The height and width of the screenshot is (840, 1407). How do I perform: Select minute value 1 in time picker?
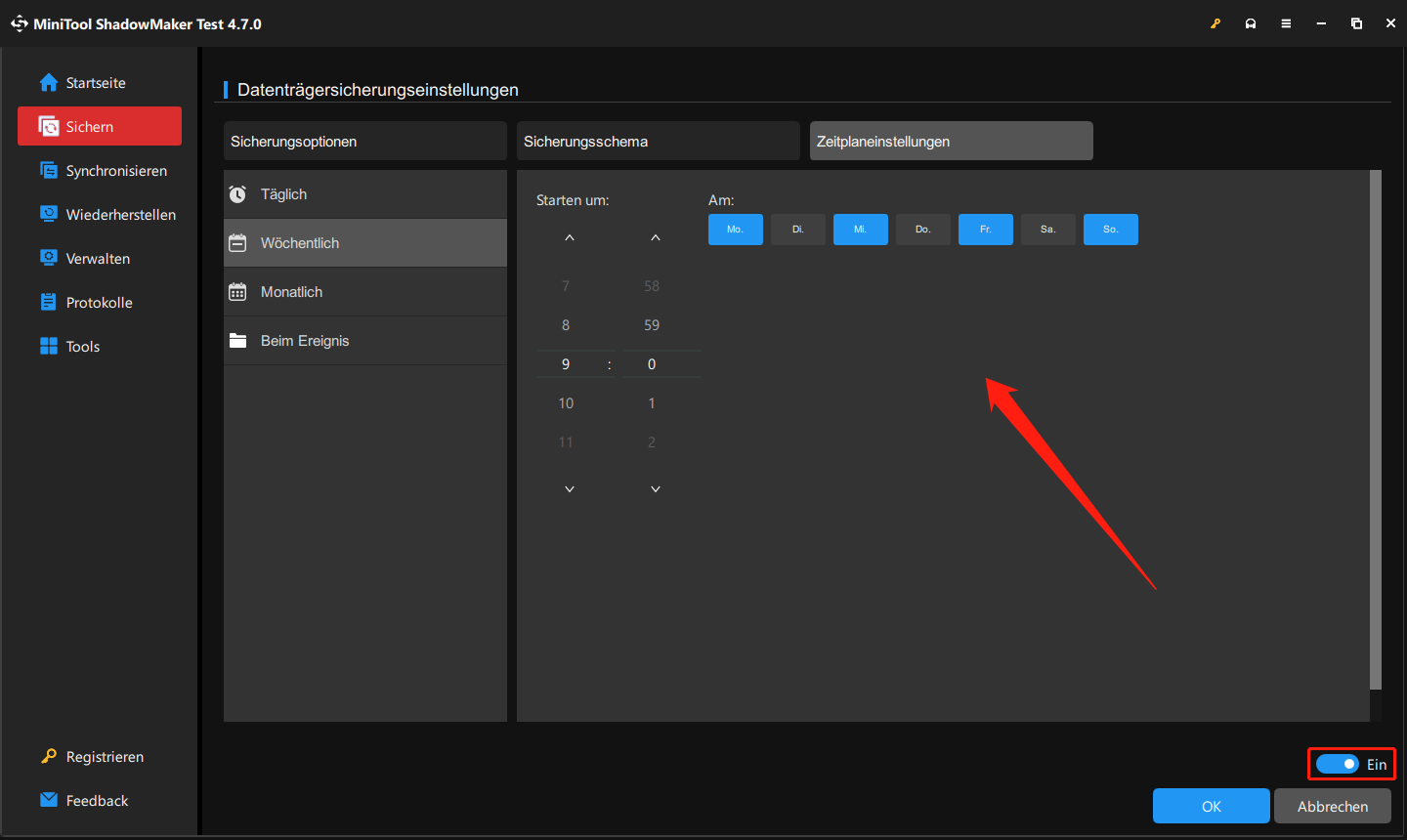click(652, 403)
